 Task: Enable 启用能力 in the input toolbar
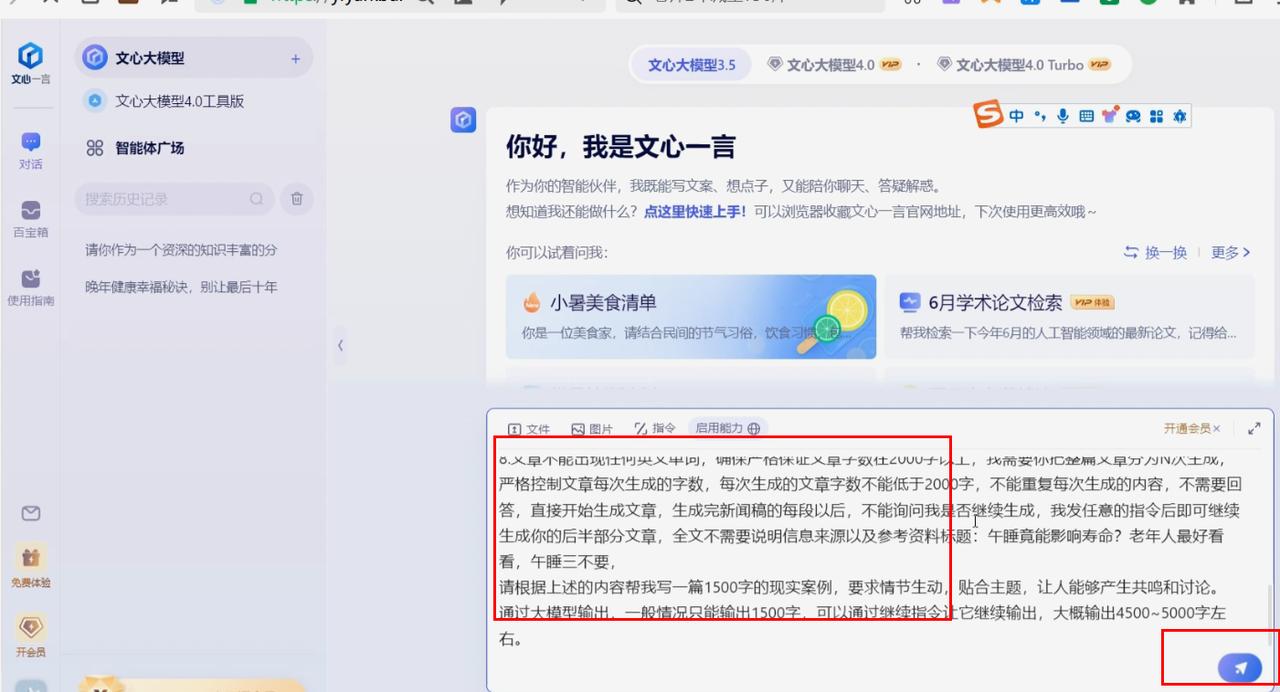click(725, 428)
